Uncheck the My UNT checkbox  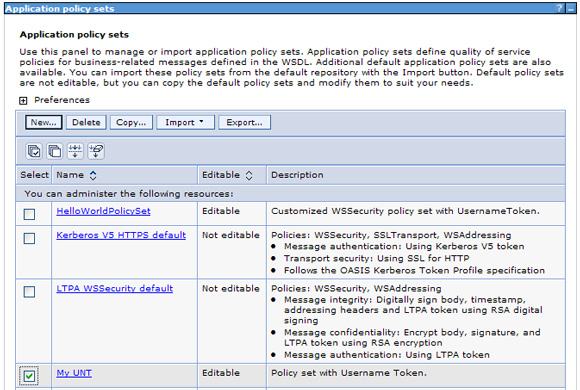coord(29,376)
